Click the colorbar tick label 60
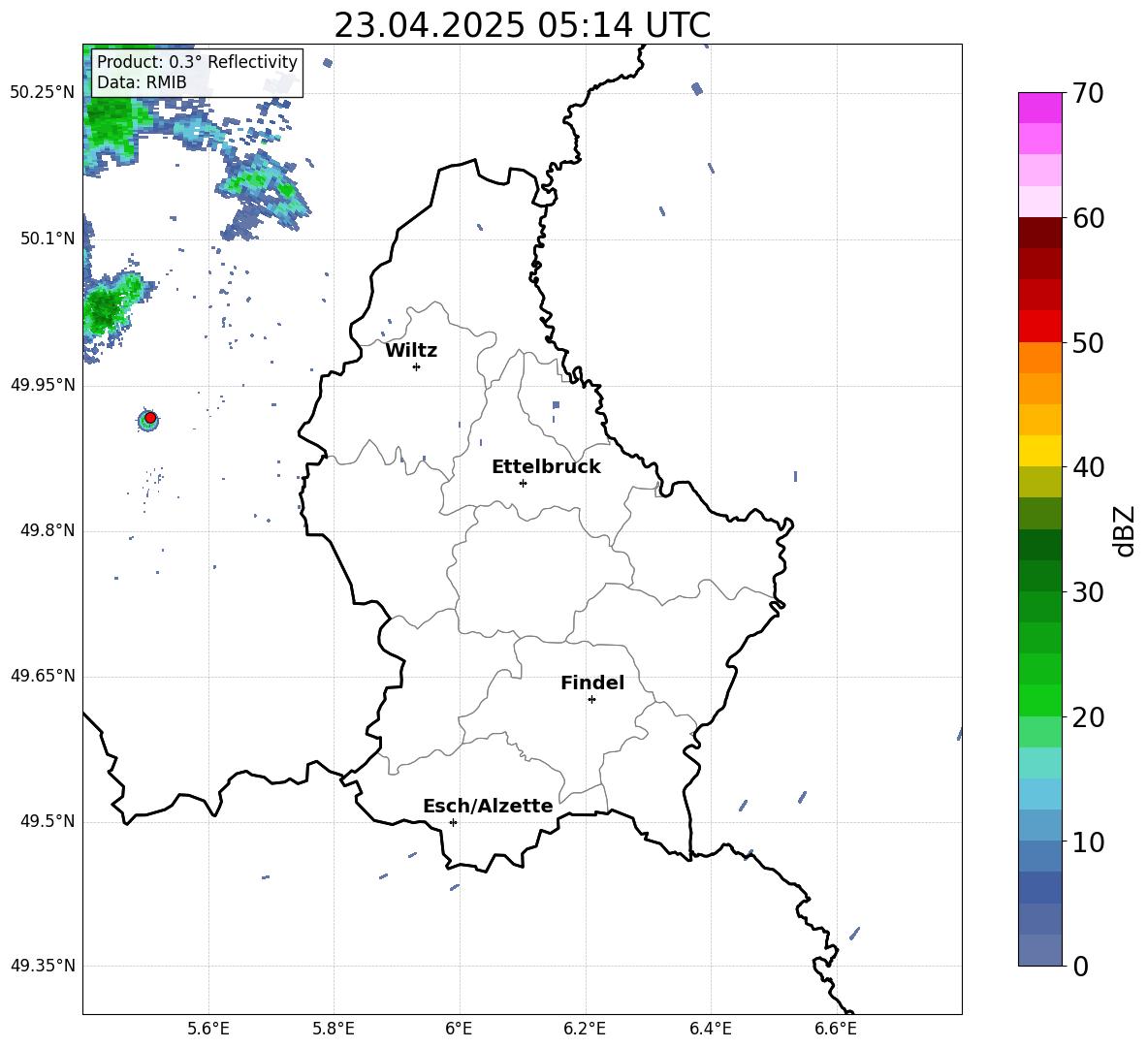The image size is (1148, 1048). click(x=1088, y=218)
